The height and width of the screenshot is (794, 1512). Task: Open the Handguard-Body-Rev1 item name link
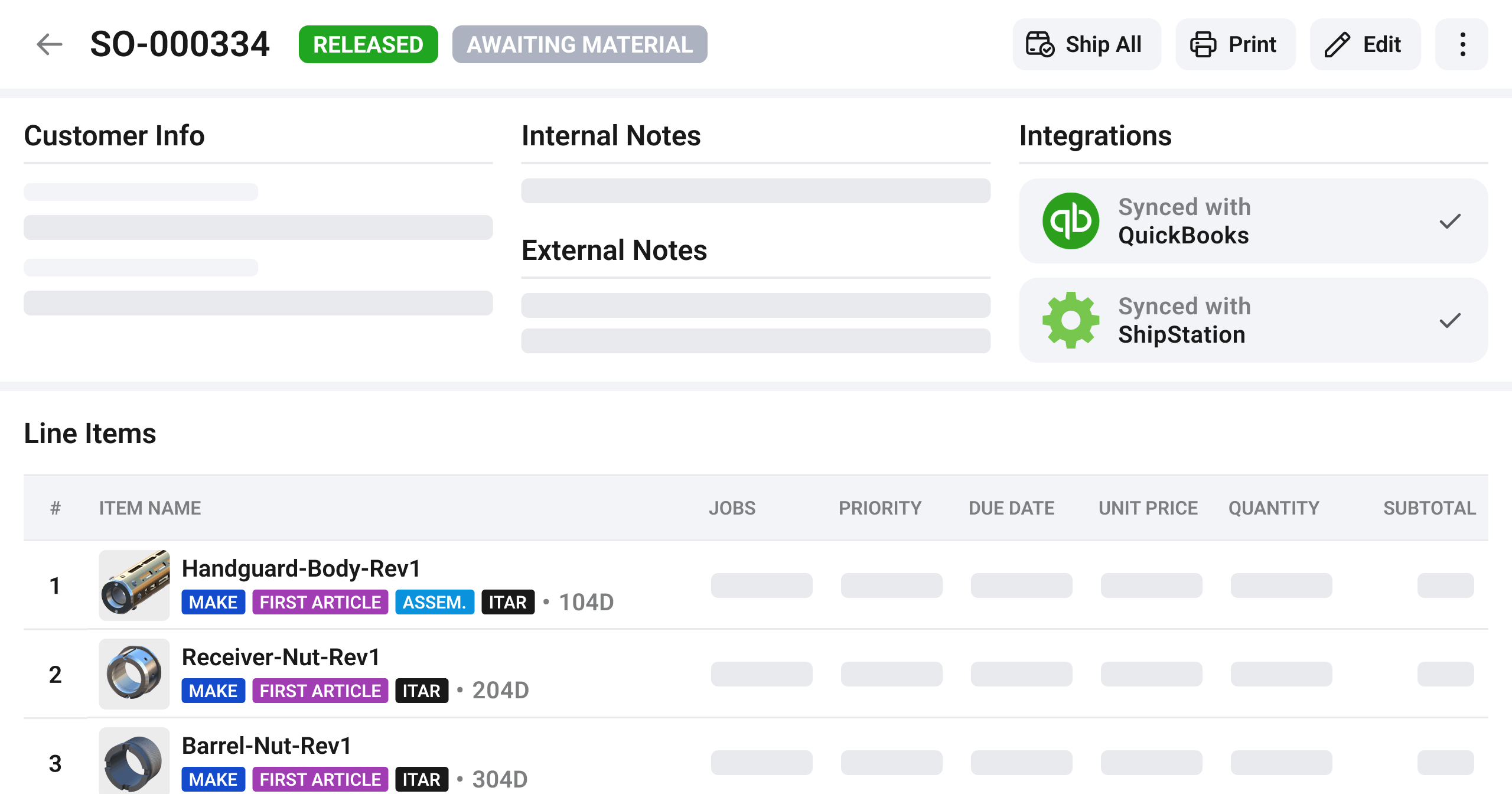[x=301, y=568]
